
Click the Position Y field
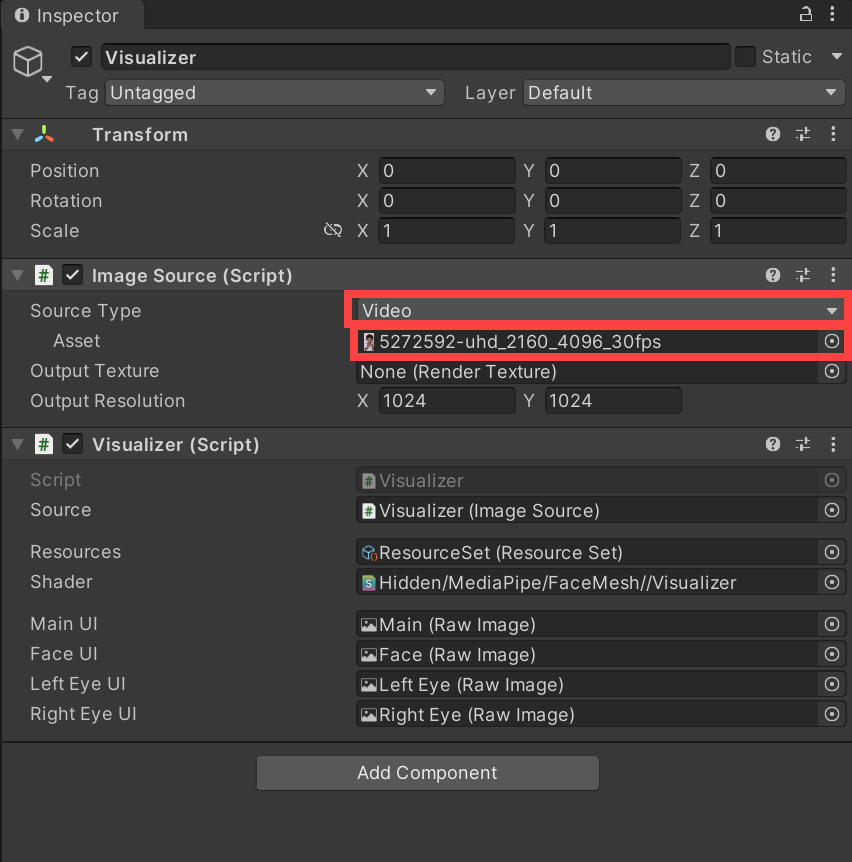(613, 170)
